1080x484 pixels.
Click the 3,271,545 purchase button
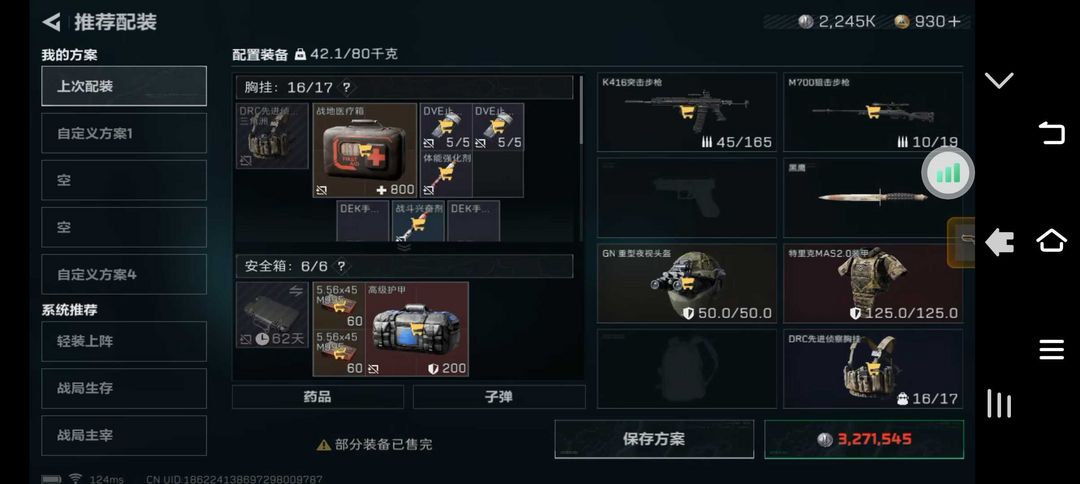[x=864, y=439]
